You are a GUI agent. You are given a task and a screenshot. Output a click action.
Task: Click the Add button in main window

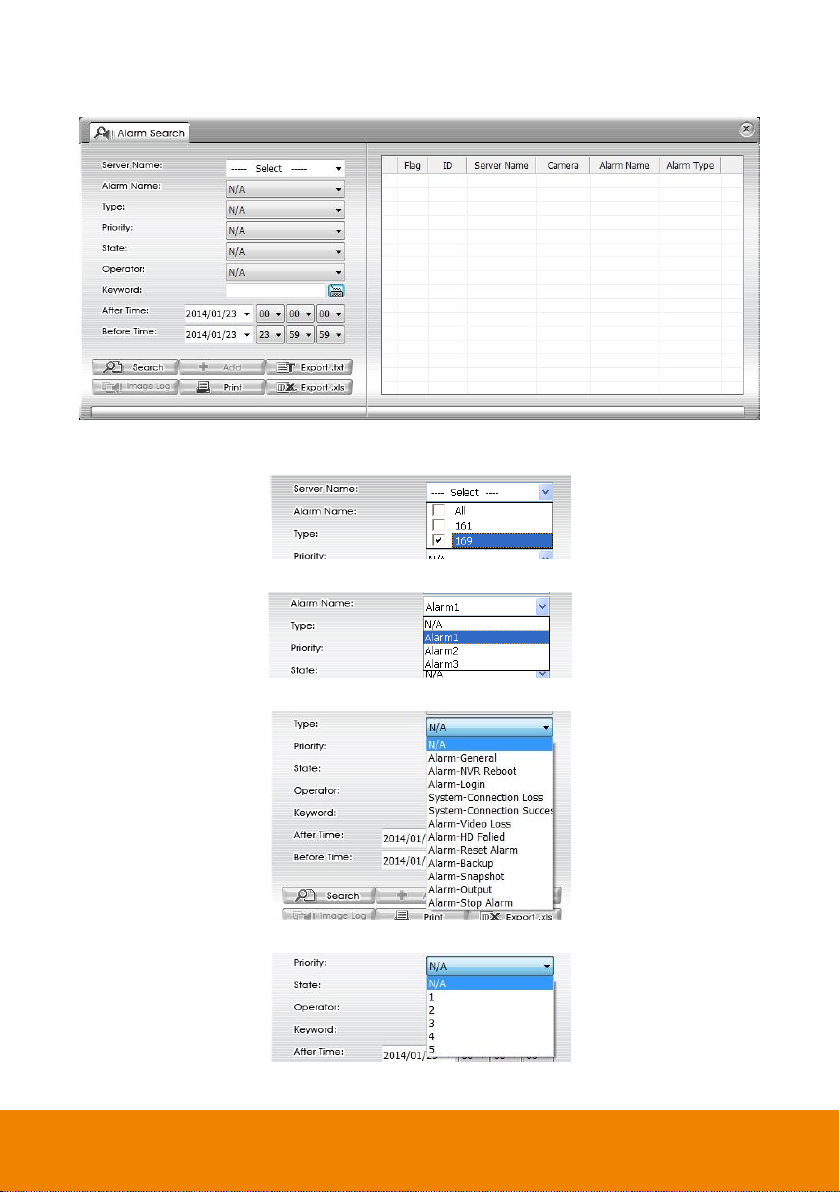click(222, 367)
